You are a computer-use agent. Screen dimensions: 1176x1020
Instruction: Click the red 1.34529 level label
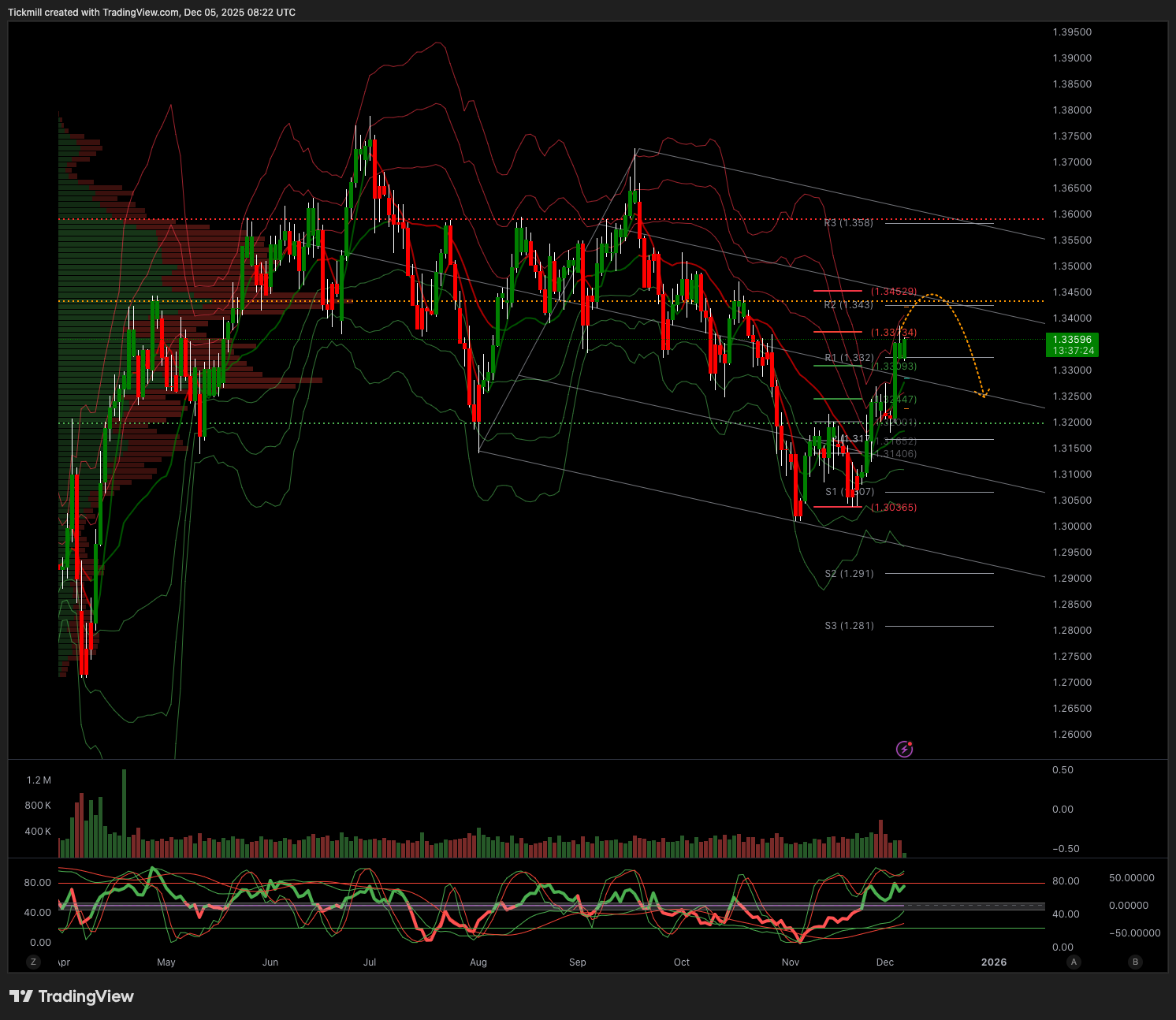[x=894, y=292]
